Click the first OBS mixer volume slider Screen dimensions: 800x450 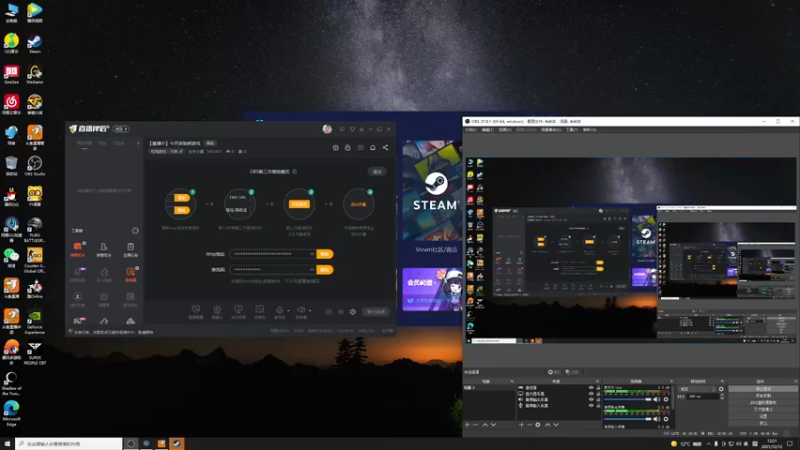[628, 399]
